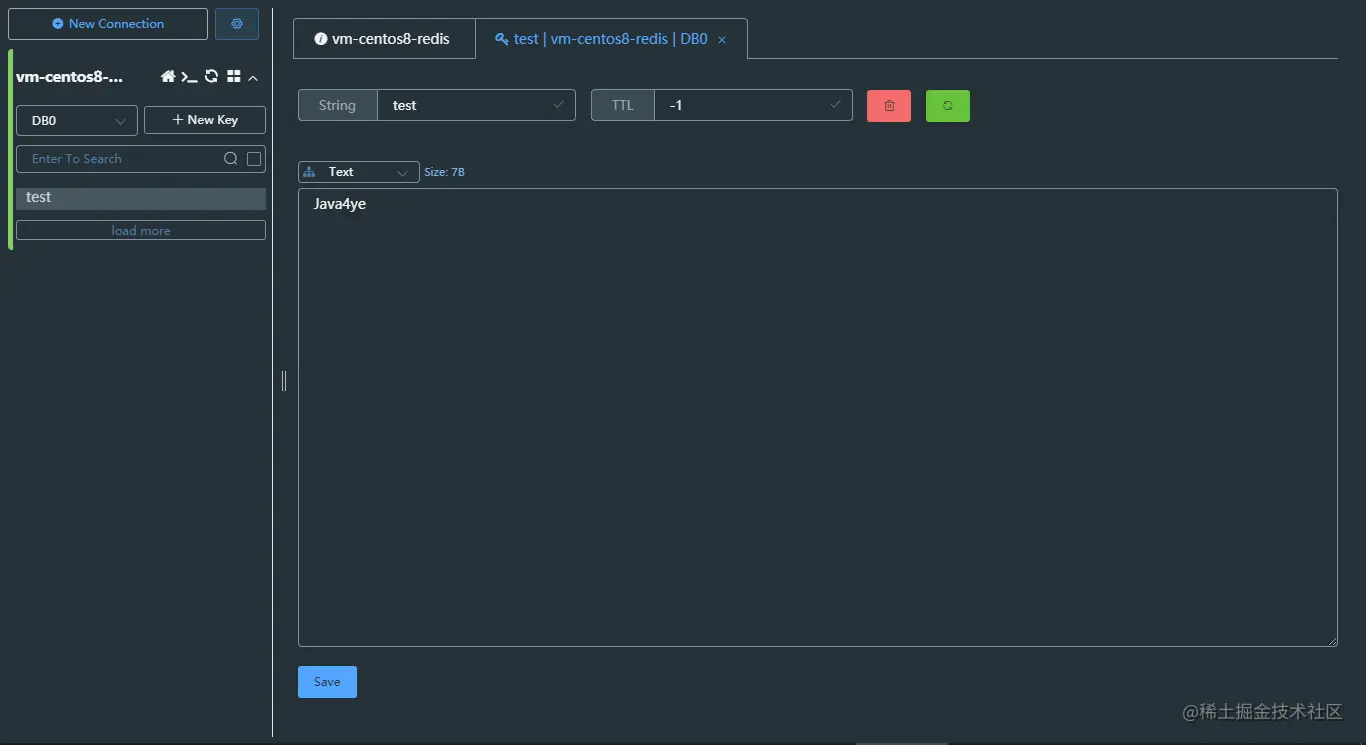Delete key with red trash button
The image size is (1366, 745).
[x=889, y=106]
